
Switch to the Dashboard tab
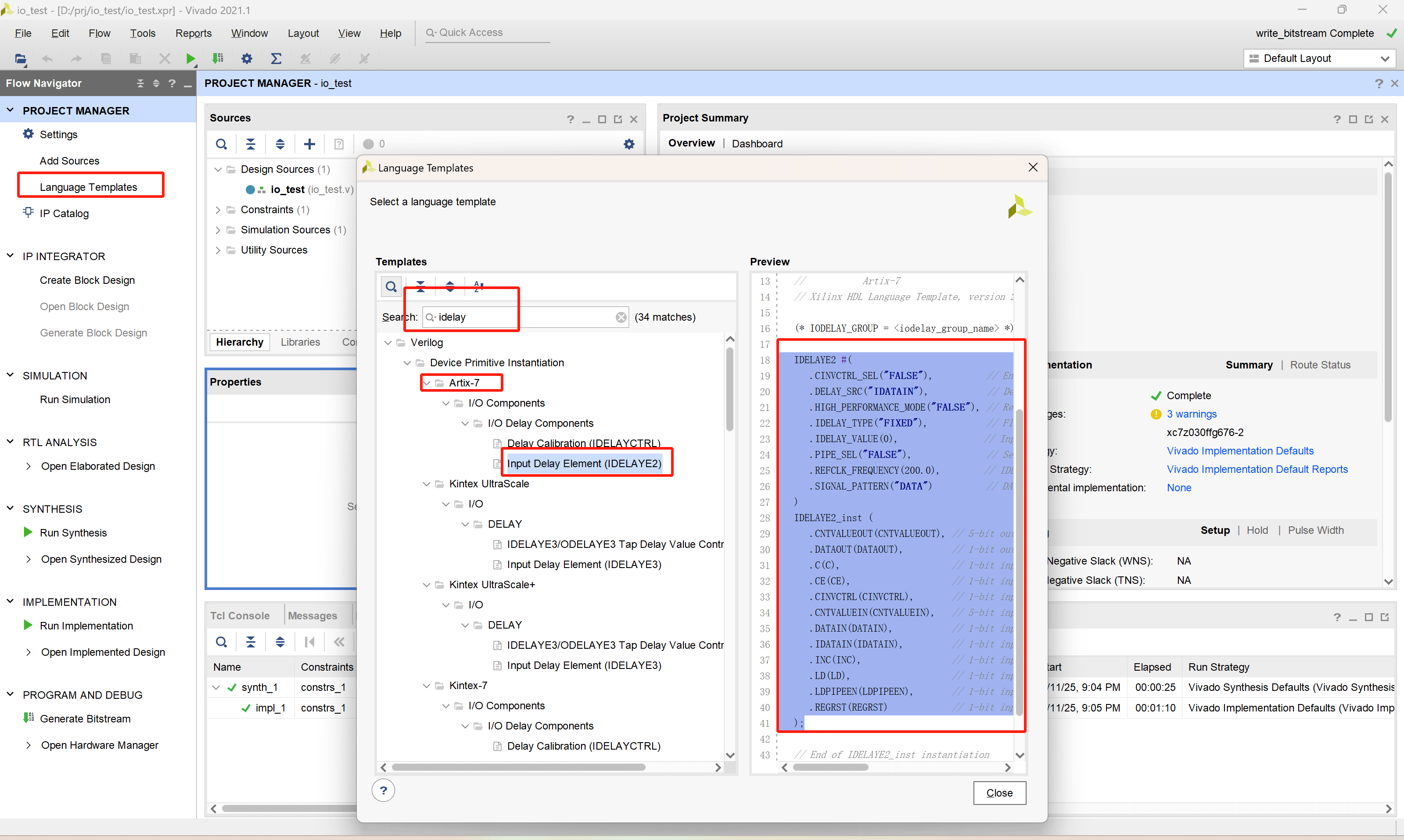(757, 144)
